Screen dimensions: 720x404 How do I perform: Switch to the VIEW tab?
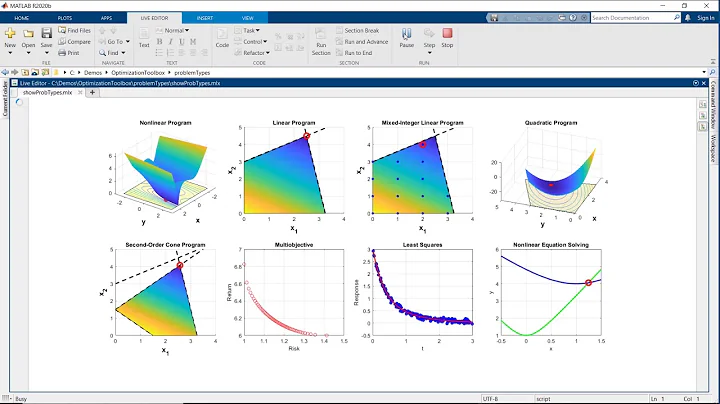[248, 18]
